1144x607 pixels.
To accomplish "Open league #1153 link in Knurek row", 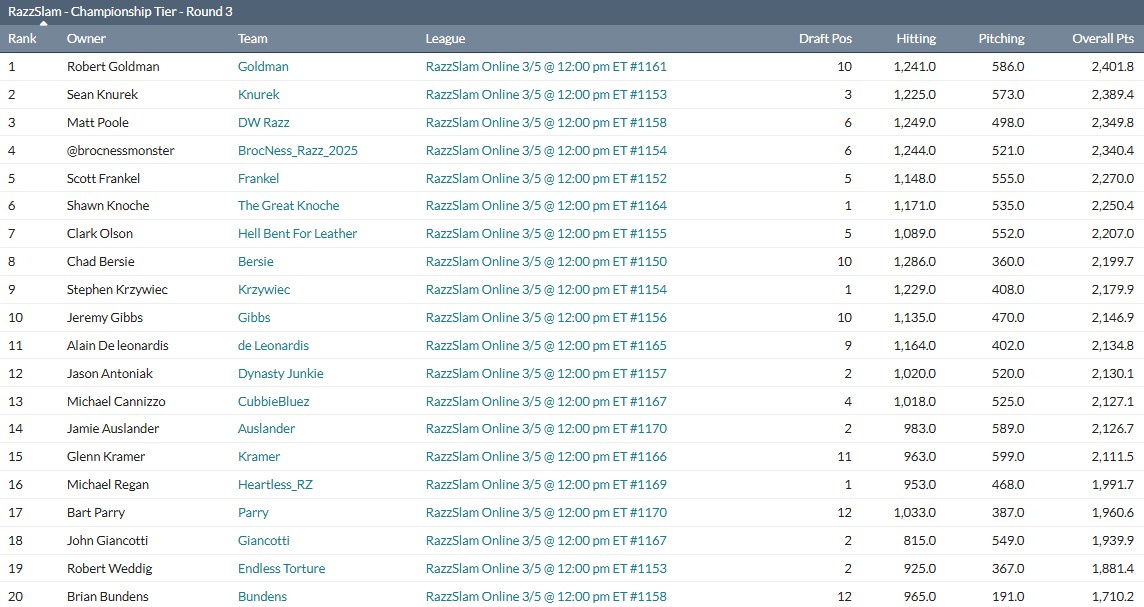I will 546,94.
